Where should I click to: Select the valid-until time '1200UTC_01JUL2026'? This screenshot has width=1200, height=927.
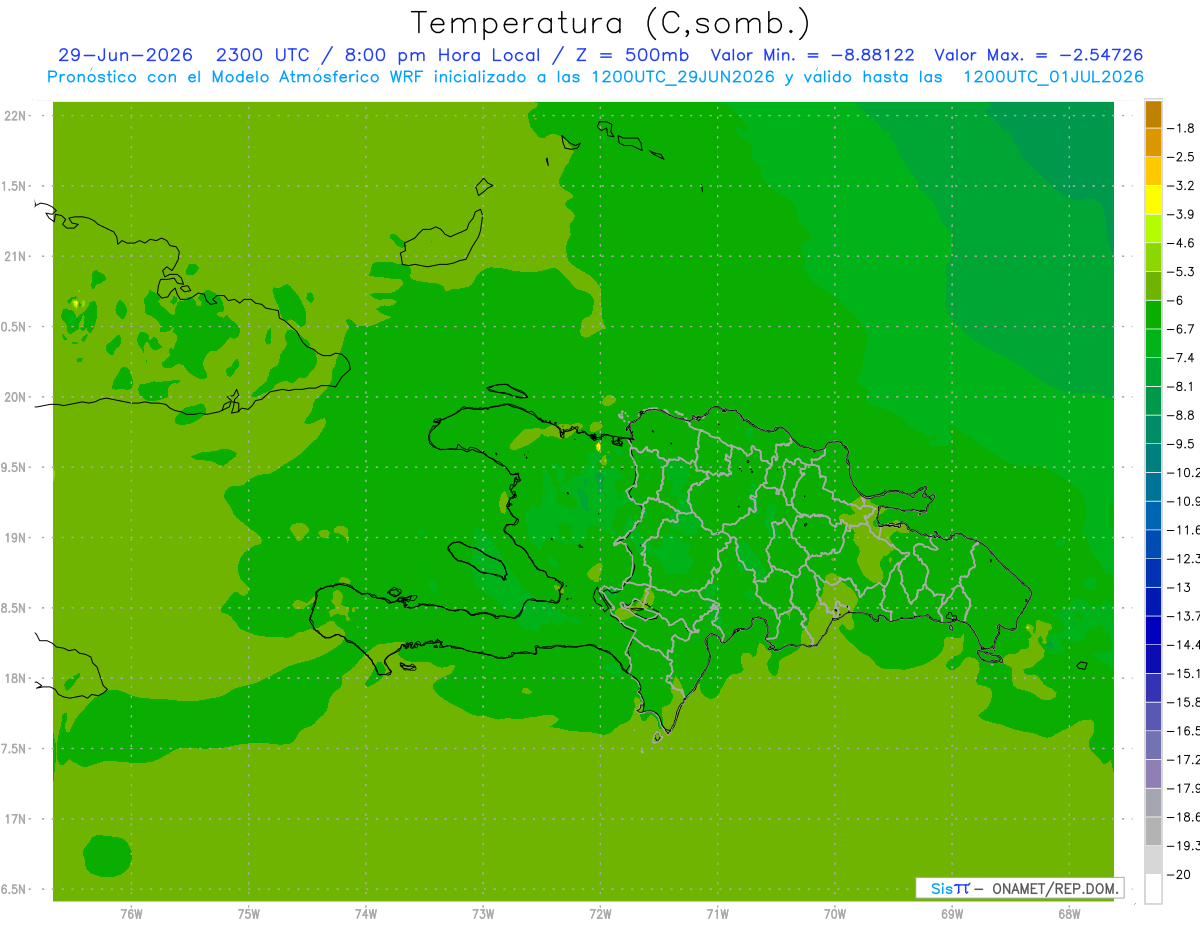[x=1053, y=77]
